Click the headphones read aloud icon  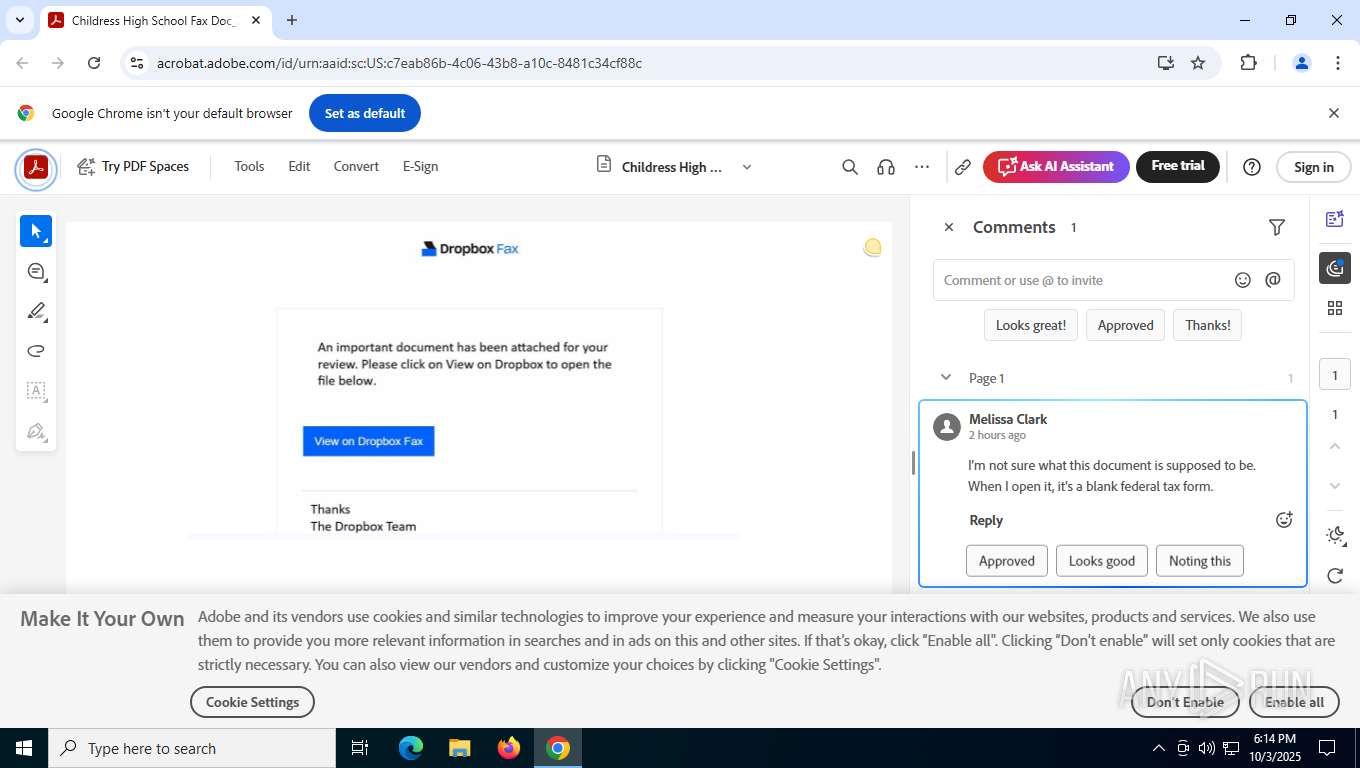[885, 167]
